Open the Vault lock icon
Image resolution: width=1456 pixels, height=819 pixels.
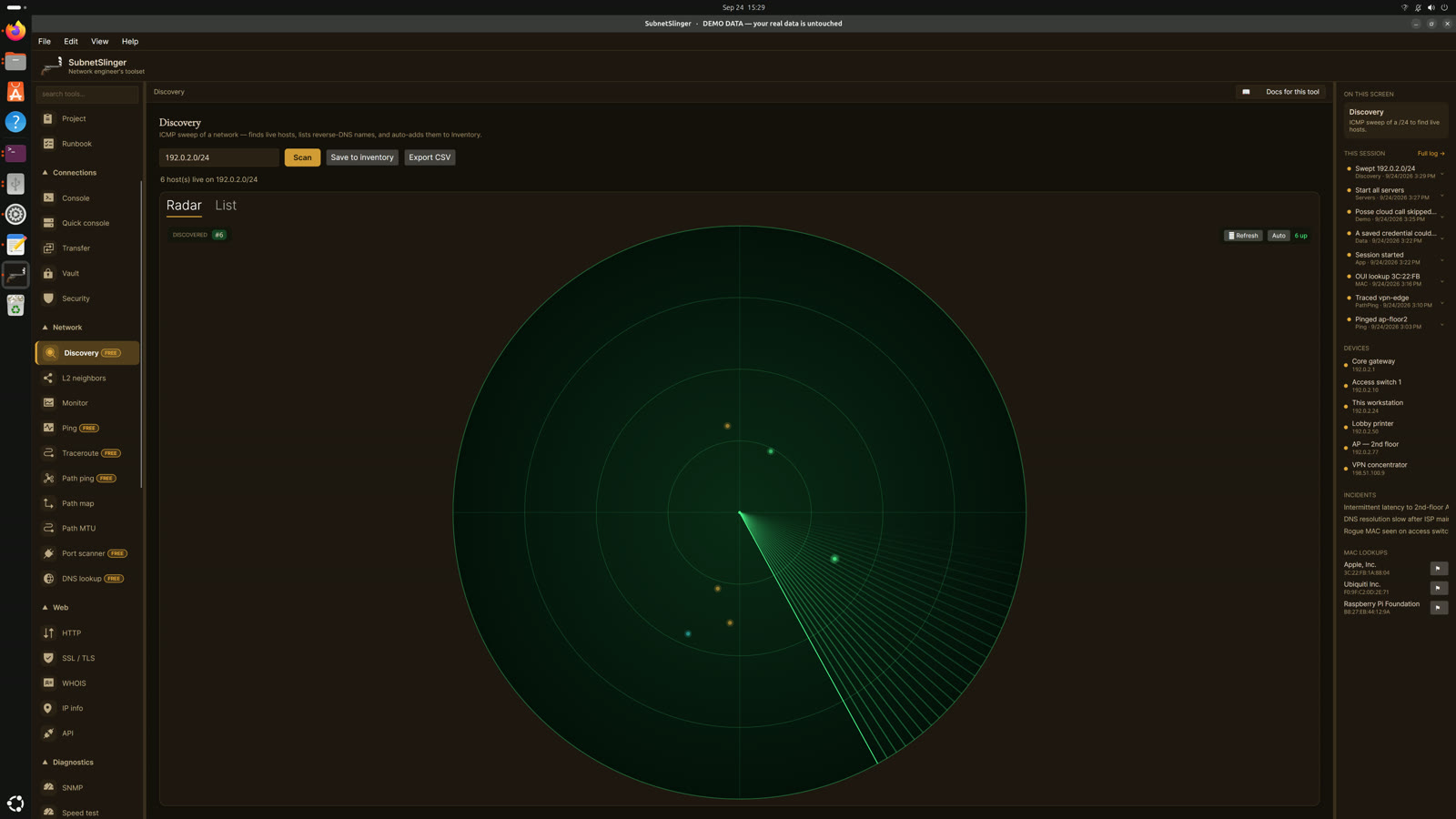click(x=48, y=273)
